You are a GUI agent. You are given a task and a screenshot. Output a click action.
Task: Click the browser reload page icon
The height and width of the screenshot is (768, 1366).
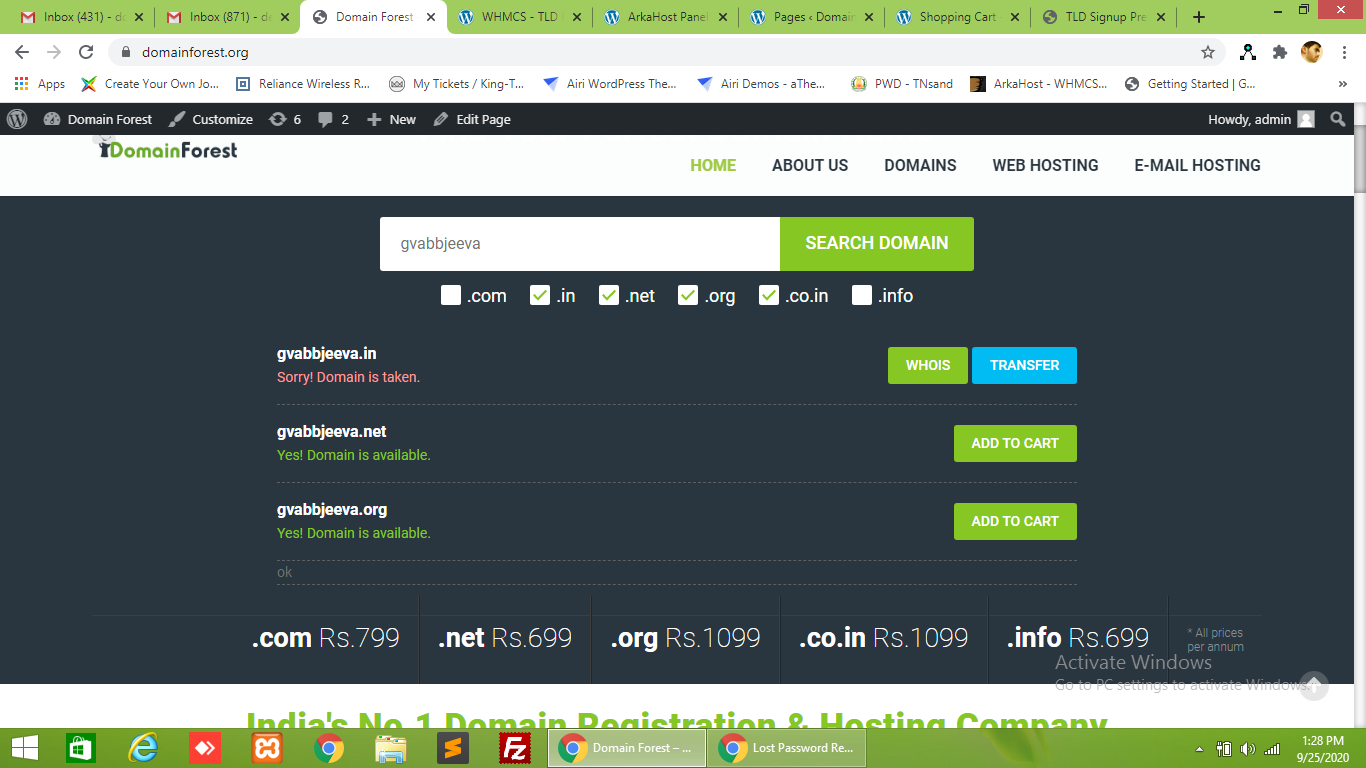(86, 52)
